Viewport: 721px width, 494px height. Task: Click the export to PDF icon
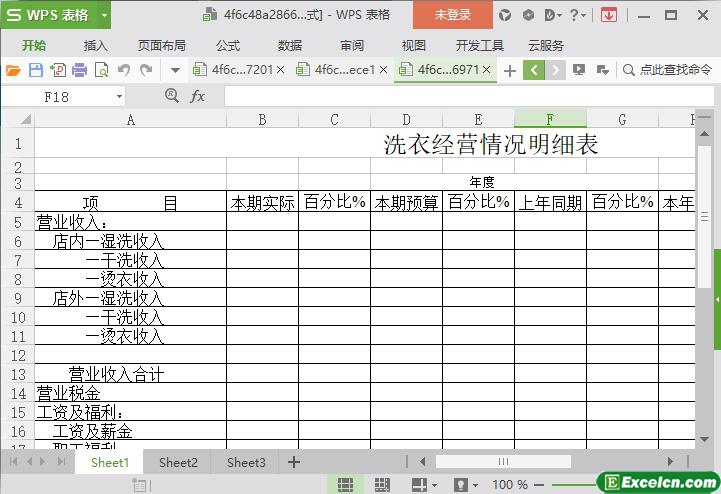58,70
